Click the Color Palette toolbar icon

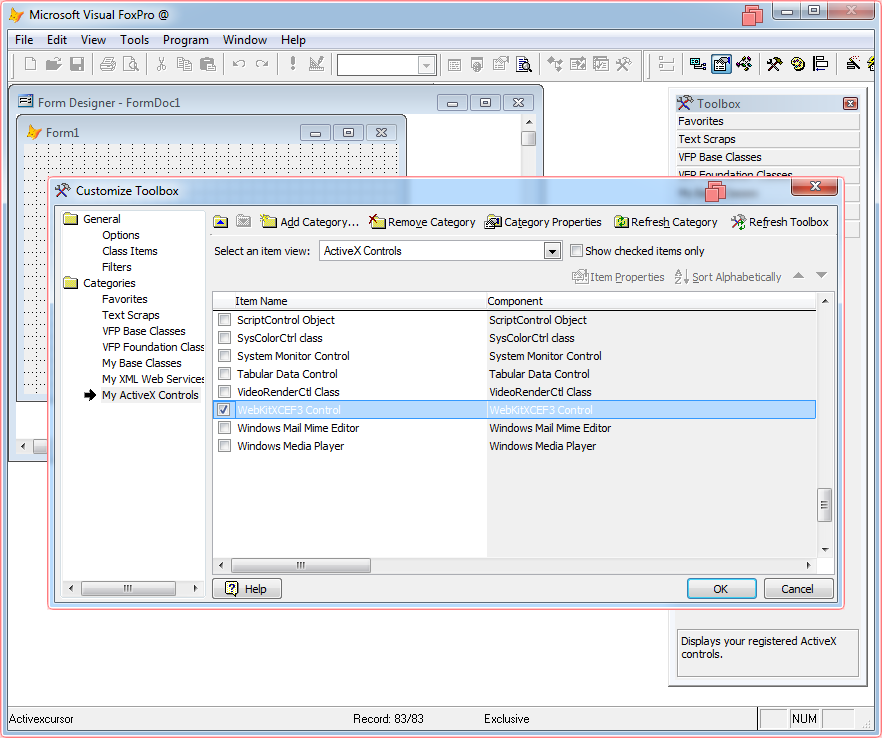tap(798, 64)
